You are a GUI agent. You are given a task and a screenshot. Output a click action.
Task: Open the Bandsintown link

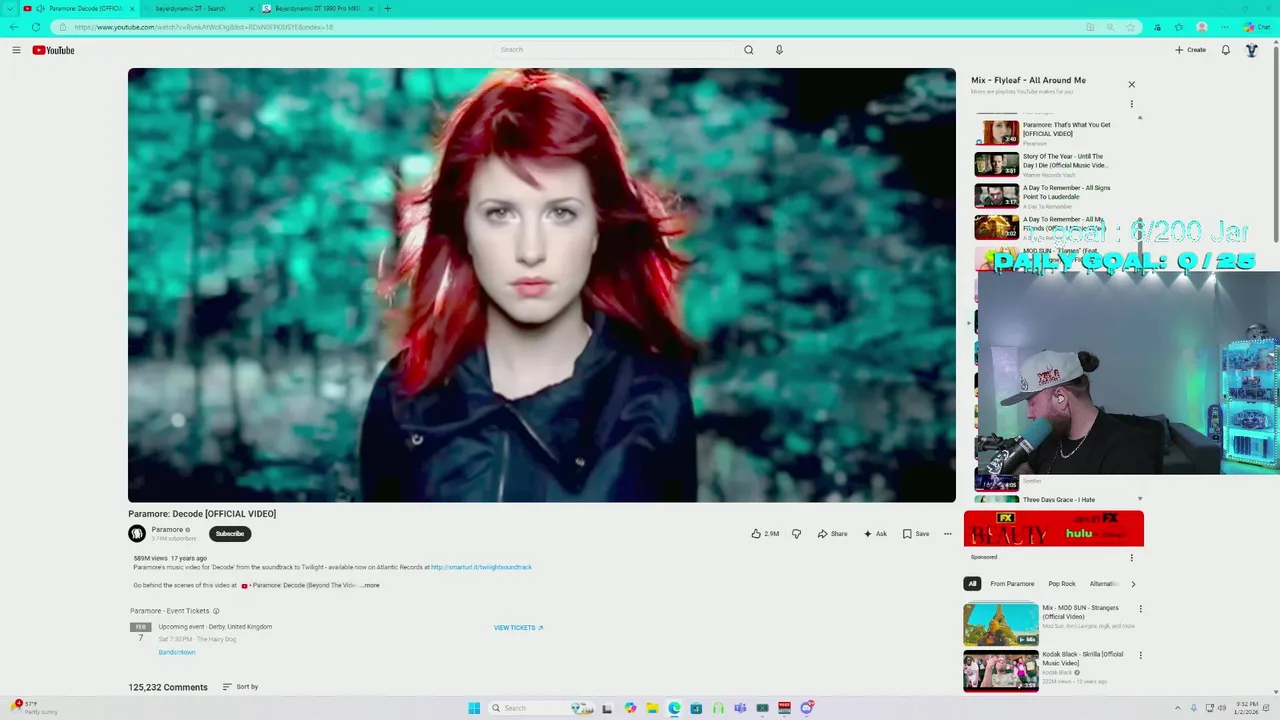point(177,652)
